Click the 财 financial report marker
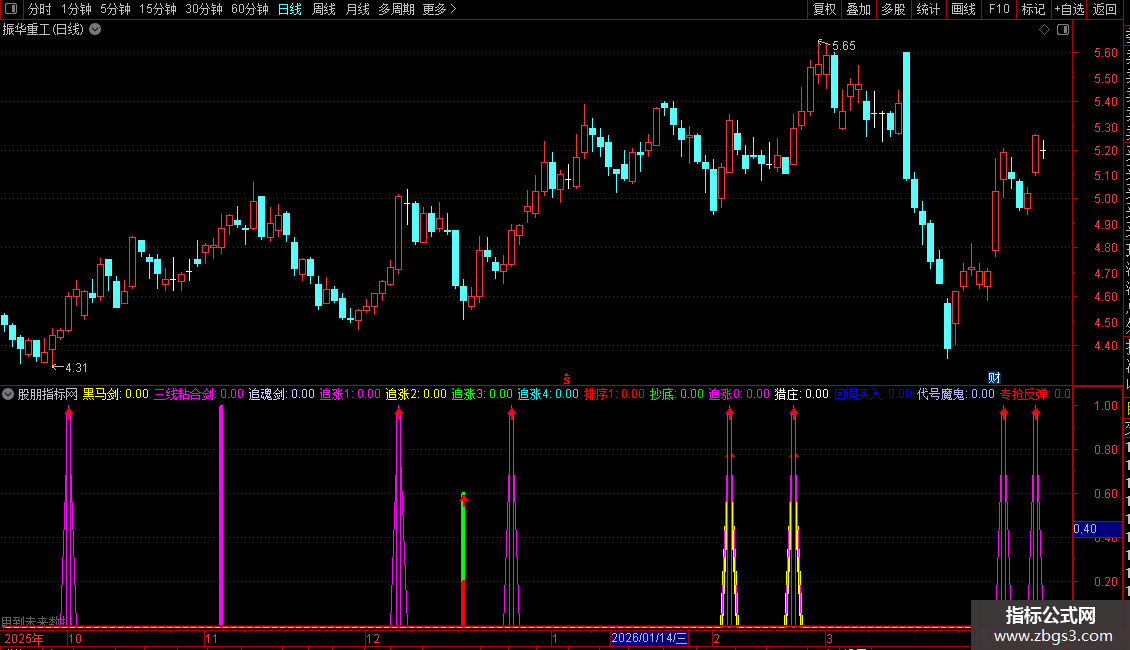The height and width of the screenshot is (650, 1130). click(995, 378)
